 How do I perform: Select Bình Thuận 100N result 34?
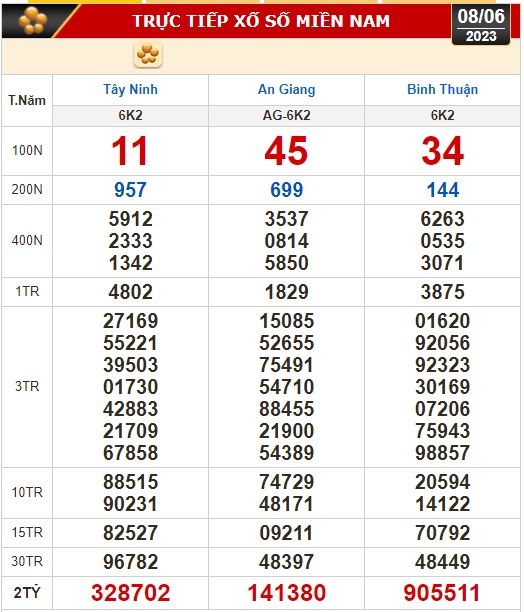click(x=442, y=151)
